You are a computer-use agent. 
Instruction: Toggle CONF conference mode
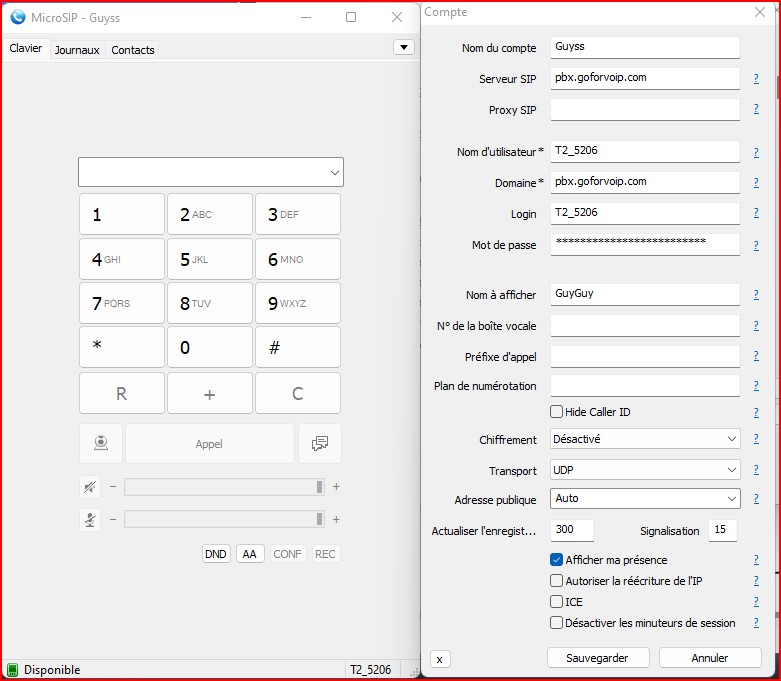[287, 554]
